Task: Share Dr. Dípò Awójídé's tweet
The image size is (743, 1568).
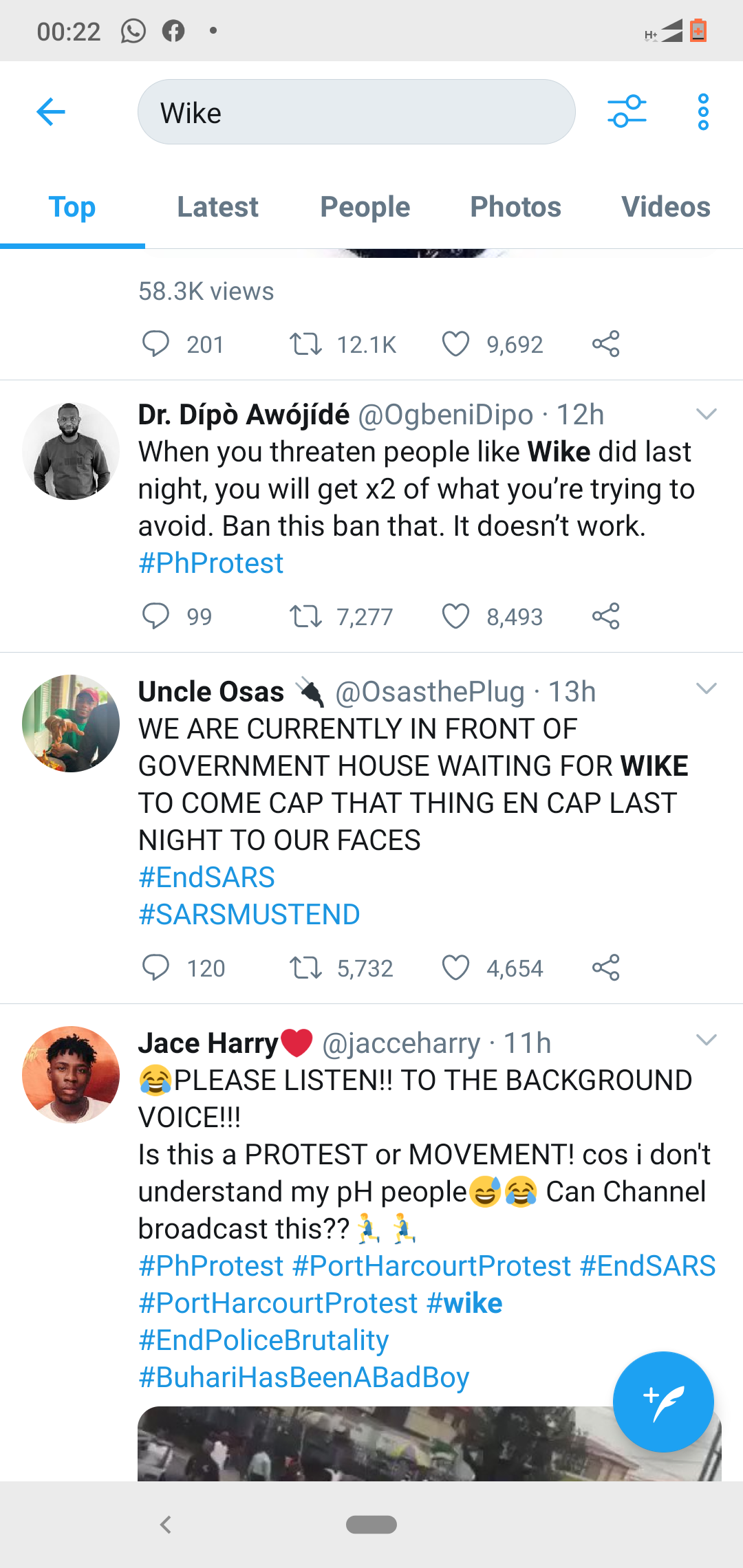Action: 606,616
